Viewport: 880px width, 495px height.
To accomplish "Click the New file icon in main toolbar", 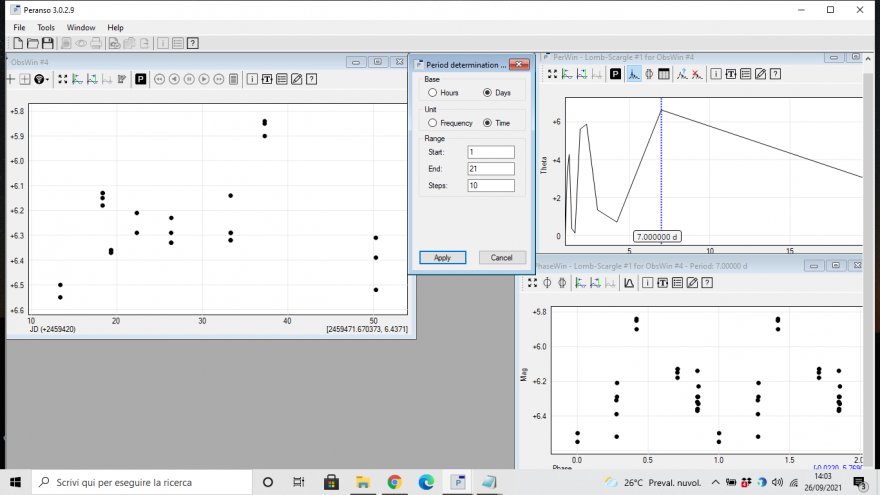I will click(x=18, y=43).
